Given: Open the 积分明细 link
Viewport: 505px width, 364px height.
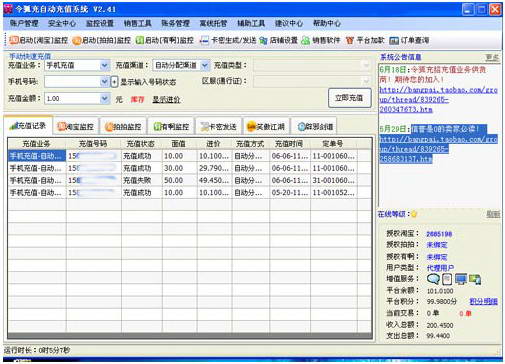Looking at the screenshot, I should pos(483,301).
